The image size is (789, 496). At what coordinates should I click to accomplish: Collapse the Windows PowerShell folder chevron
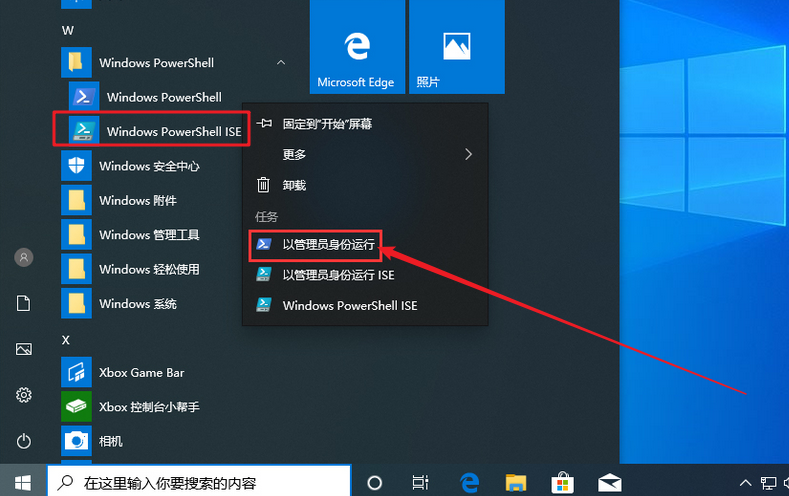tap(281, 62)
